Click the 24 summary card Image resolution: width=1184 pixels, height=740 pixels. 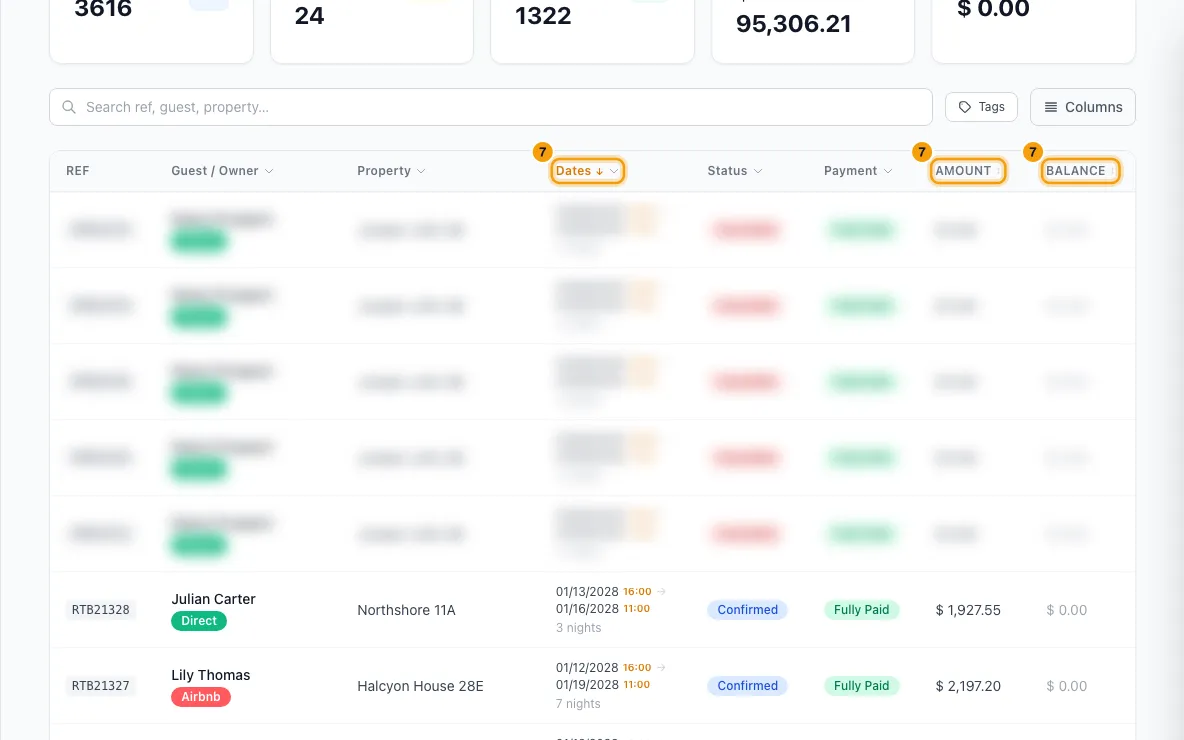coord(372,30)
